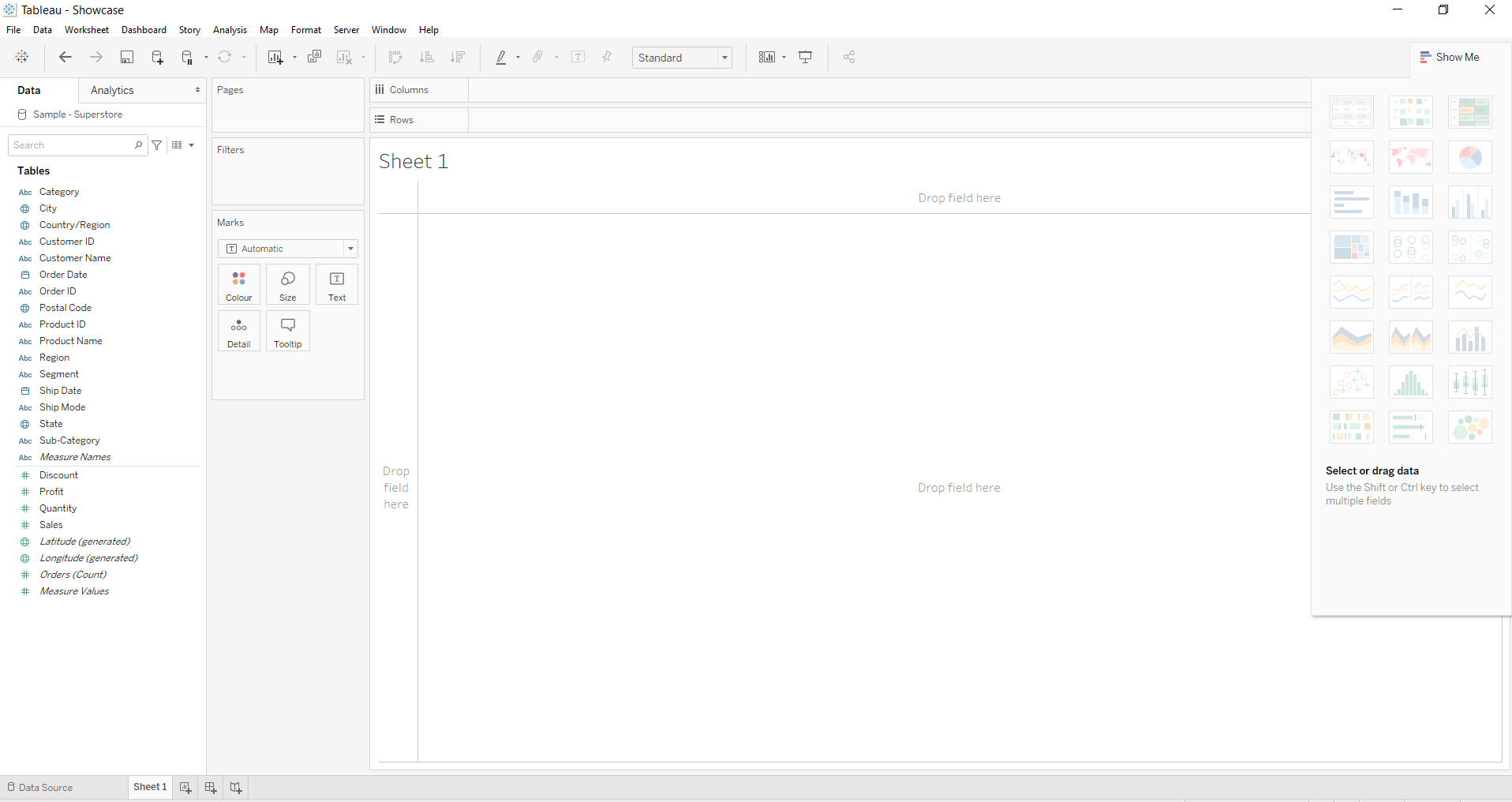Select the Sample - Superstore data source
1512x802 pixels.
point(77,114)
